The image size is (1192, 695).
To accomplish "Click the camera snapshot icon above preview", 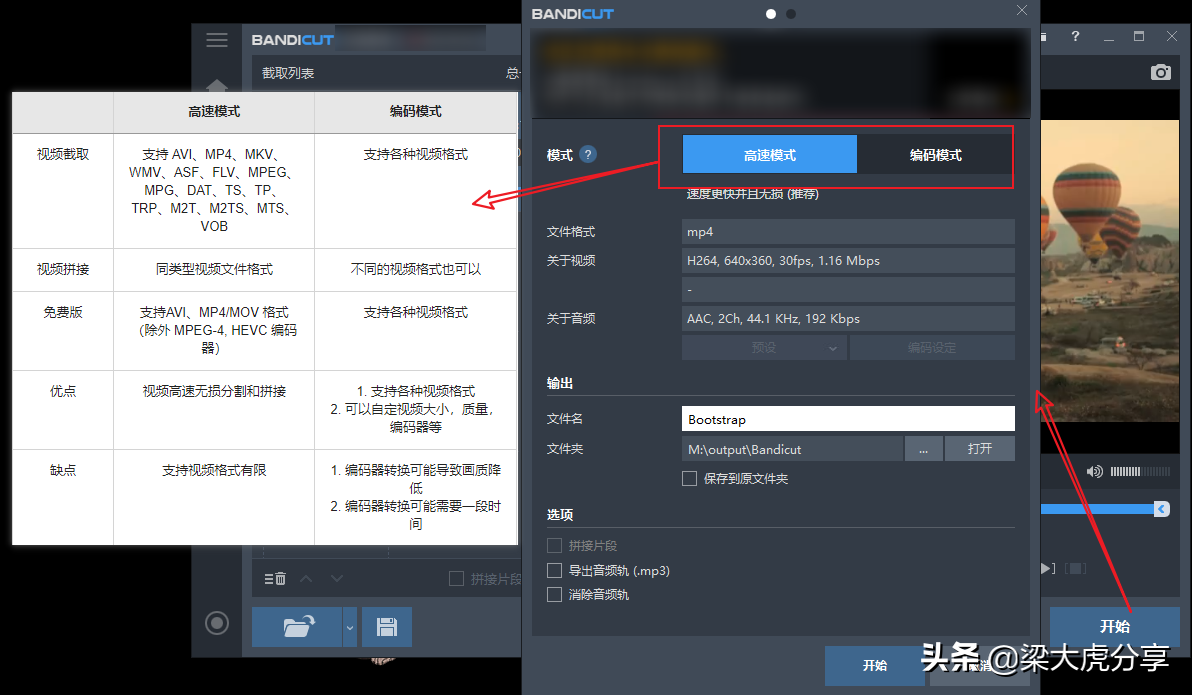I will point(1161,72).
